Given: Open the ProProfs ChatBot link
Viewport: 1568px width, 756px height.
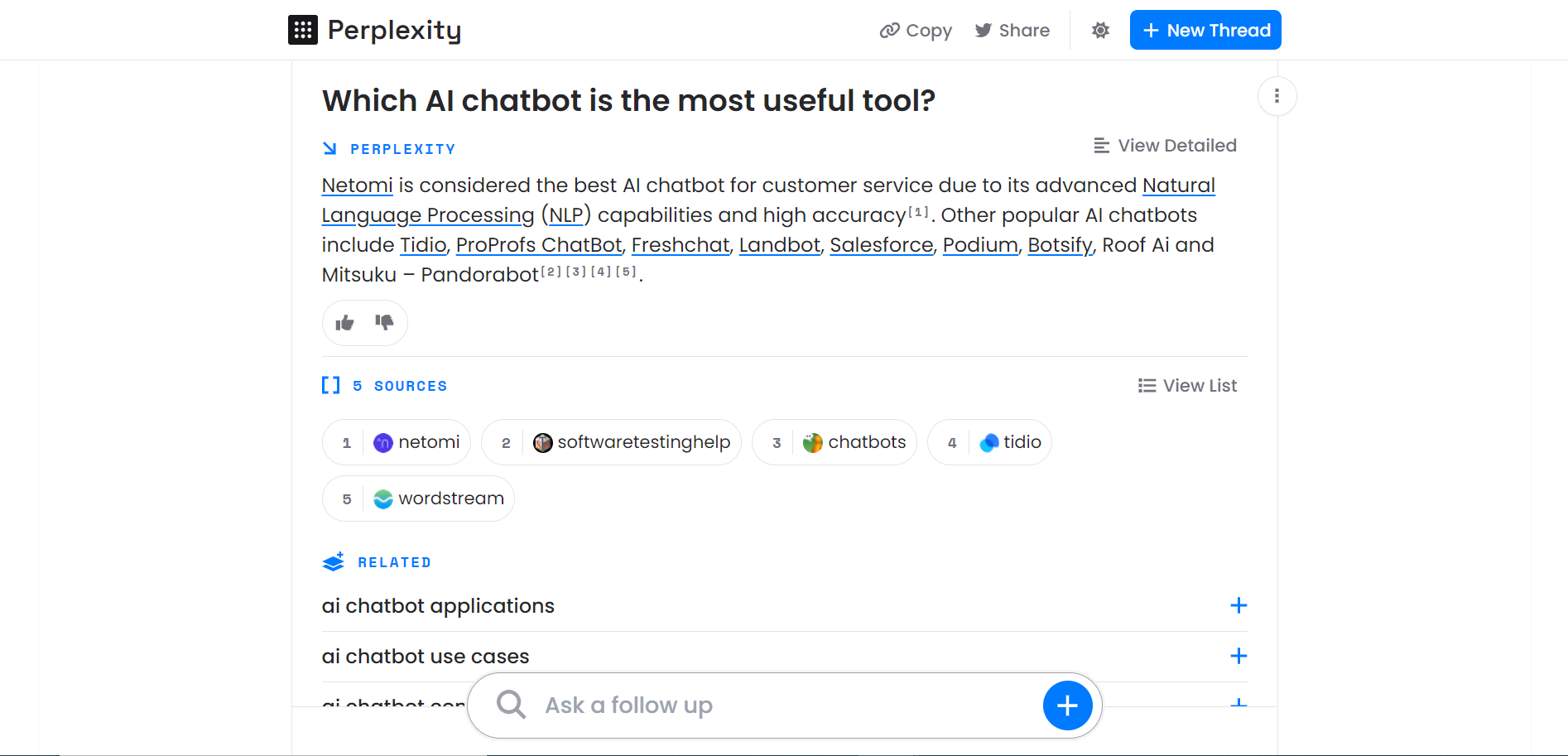Looking at the screenshot, I should [539, 245].
